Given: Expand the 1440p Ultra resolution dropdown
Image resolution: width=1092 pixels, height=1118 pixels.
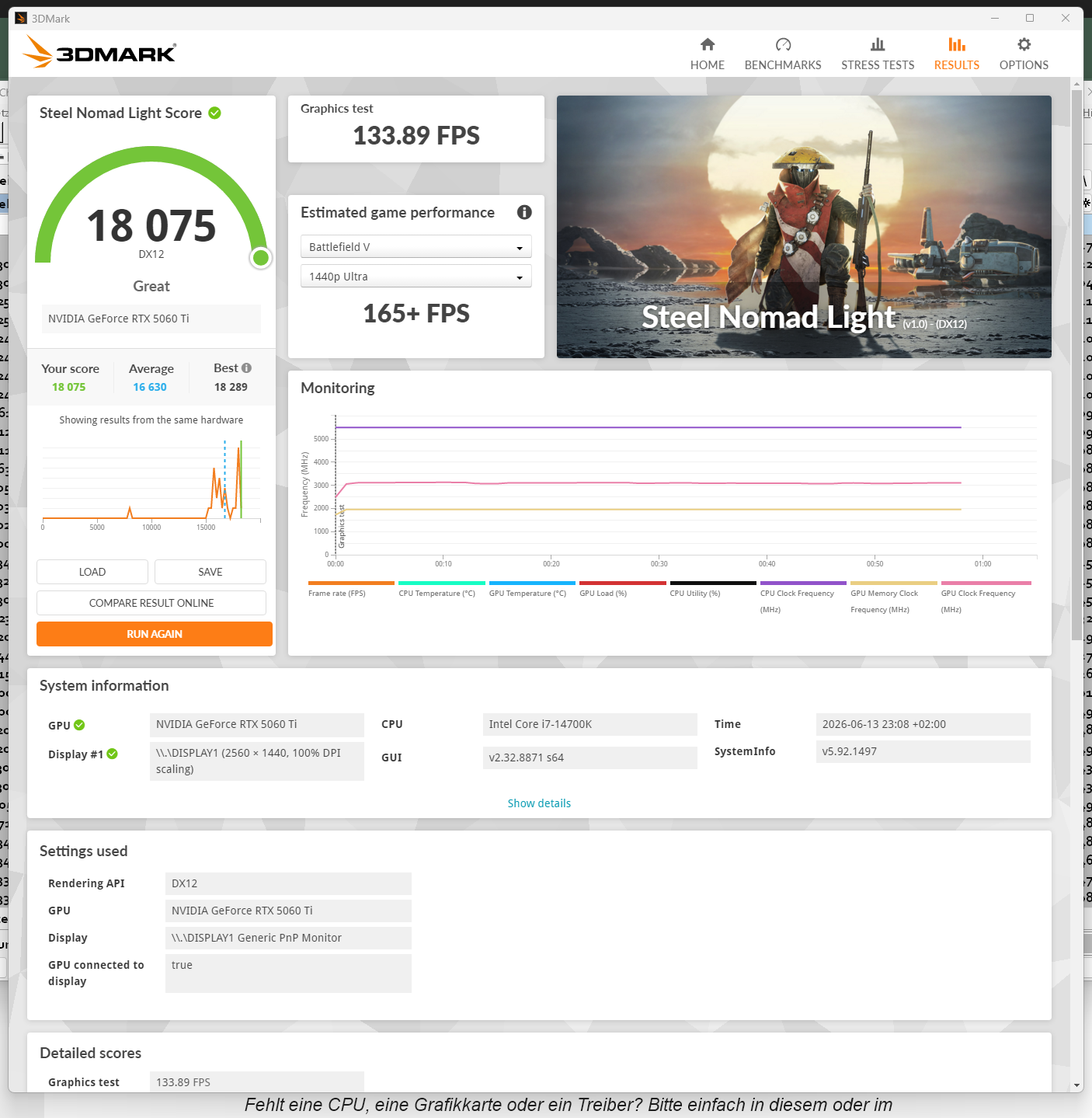Looking at the screenshot, I should [x=416, y=277].
